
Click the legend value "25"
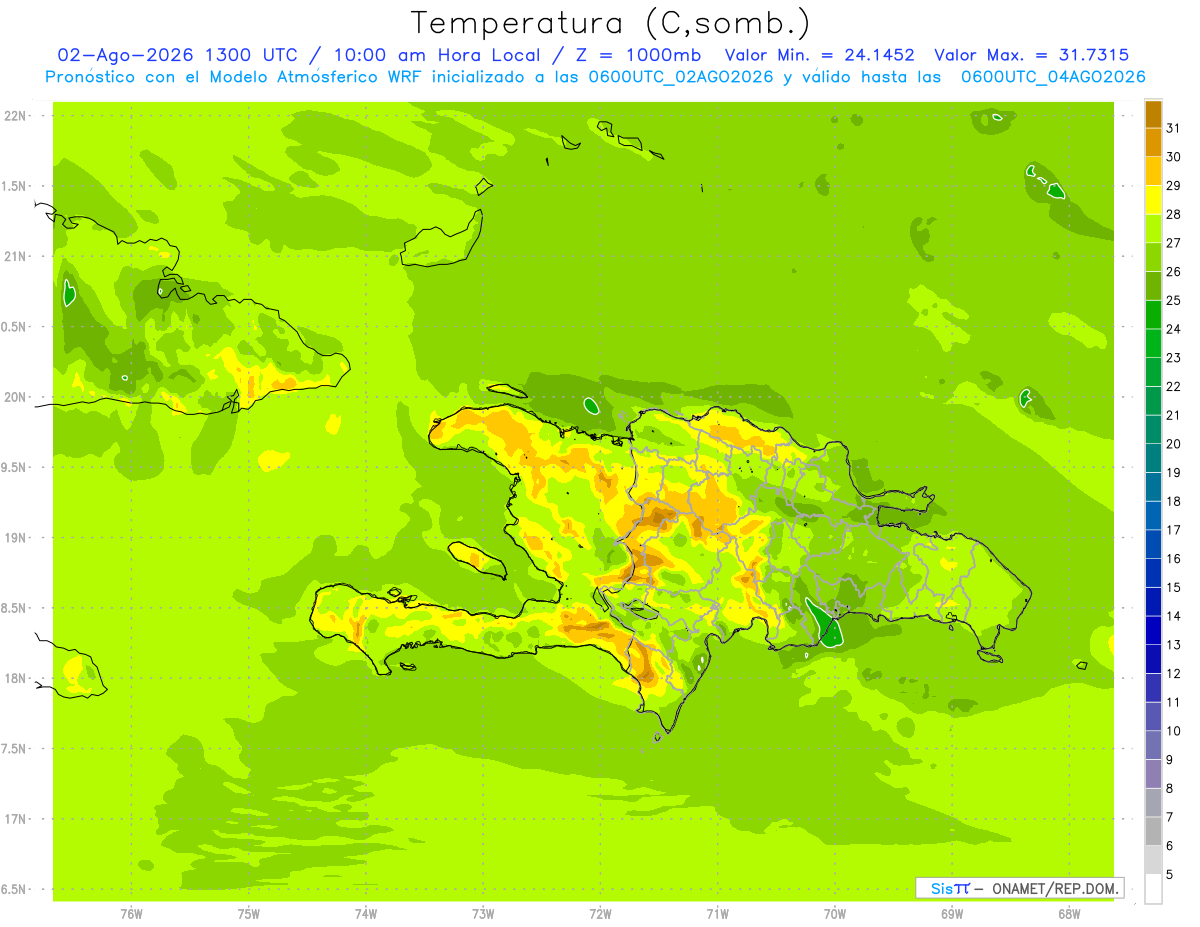point(1172,300)
